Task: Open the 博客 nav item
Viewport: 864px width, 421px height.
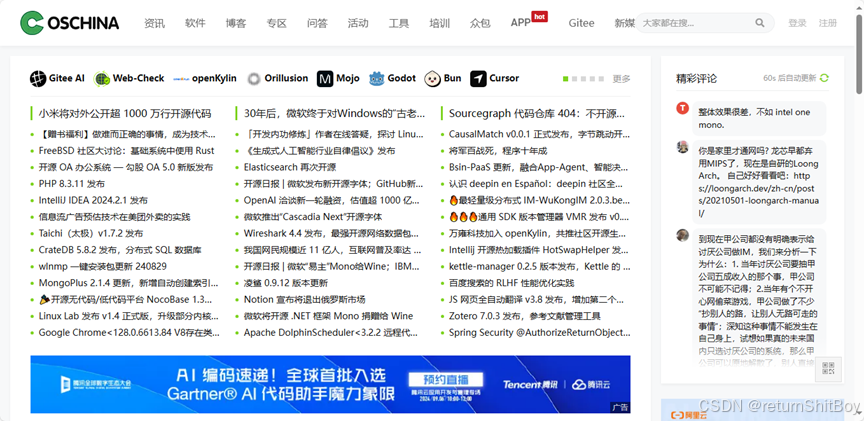Action: pos(236,23)
